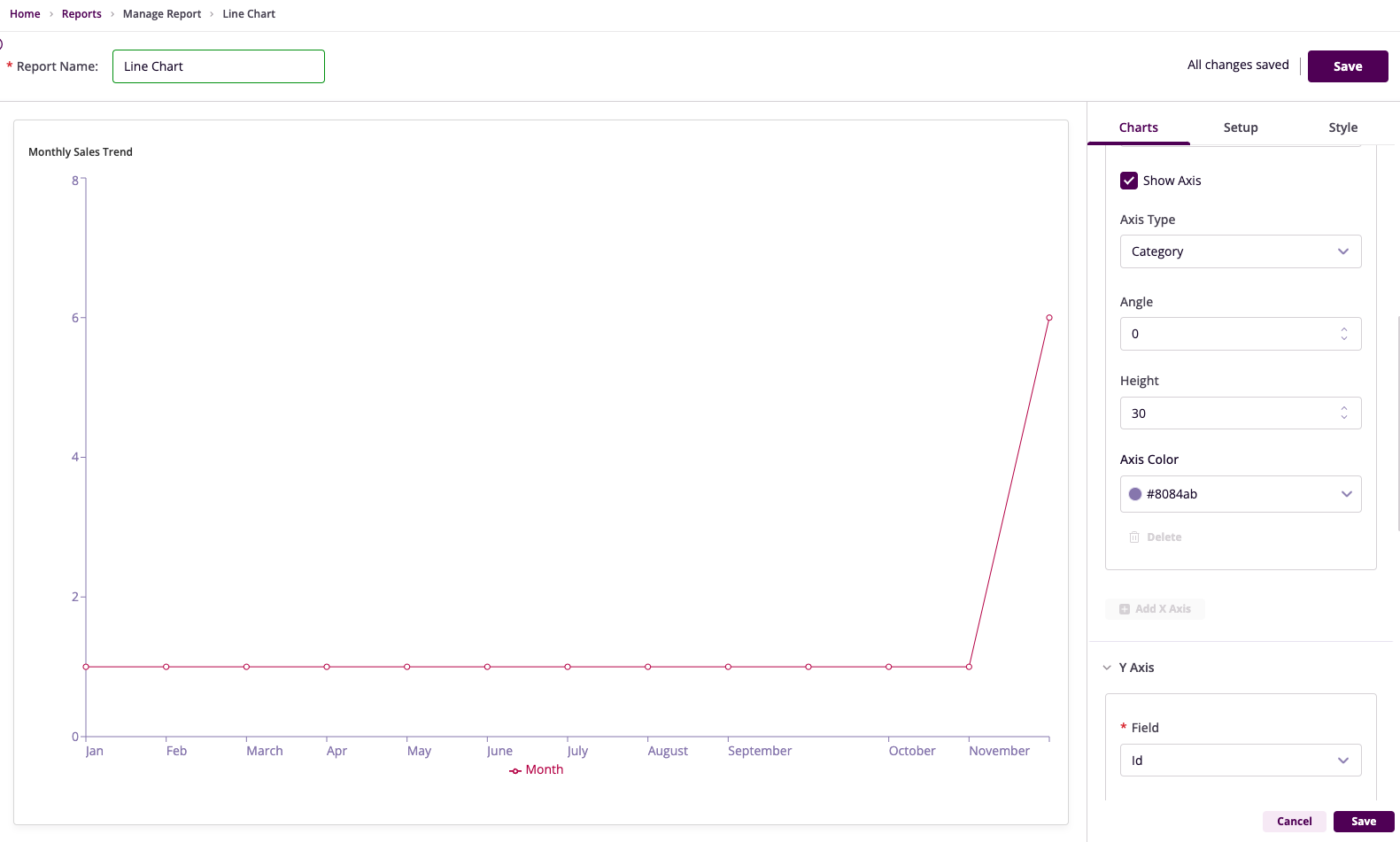This screenshot has height=842, width=1400.
Task: Collapse the Y Axis section
Action: click(x=1107, y=668)
